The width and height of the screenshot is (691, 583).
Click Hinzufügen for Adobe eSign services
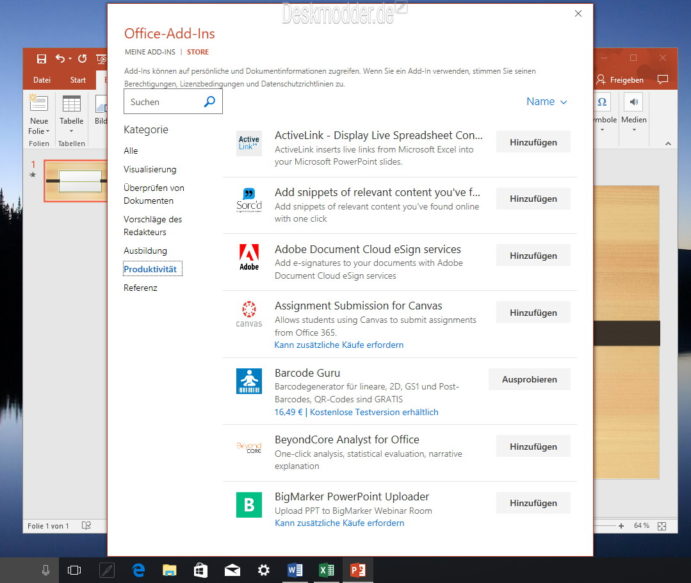[x=533, y=256]
